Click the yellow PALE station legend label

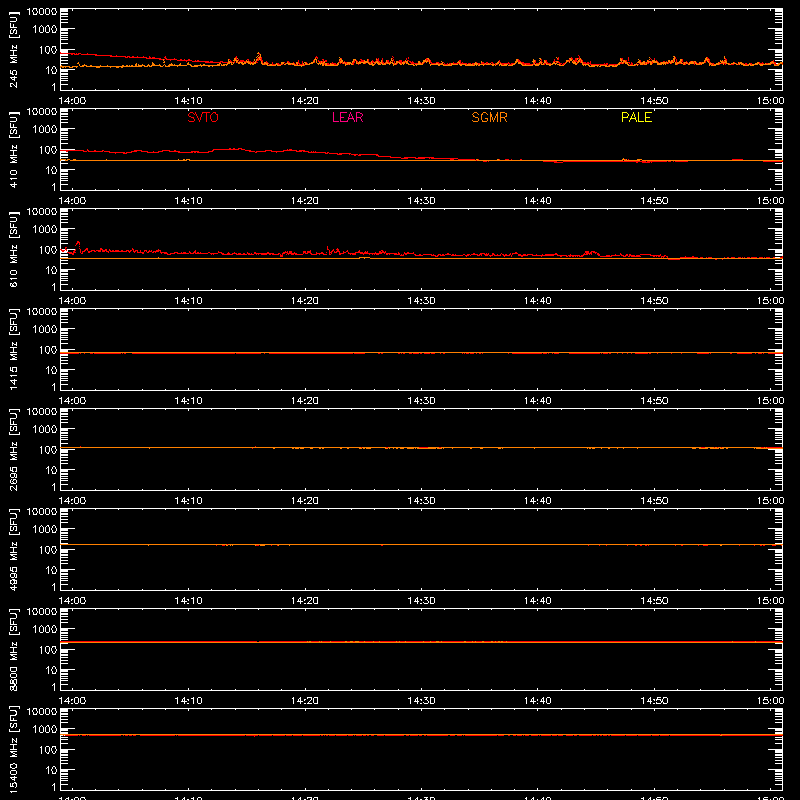click(636, 117)
